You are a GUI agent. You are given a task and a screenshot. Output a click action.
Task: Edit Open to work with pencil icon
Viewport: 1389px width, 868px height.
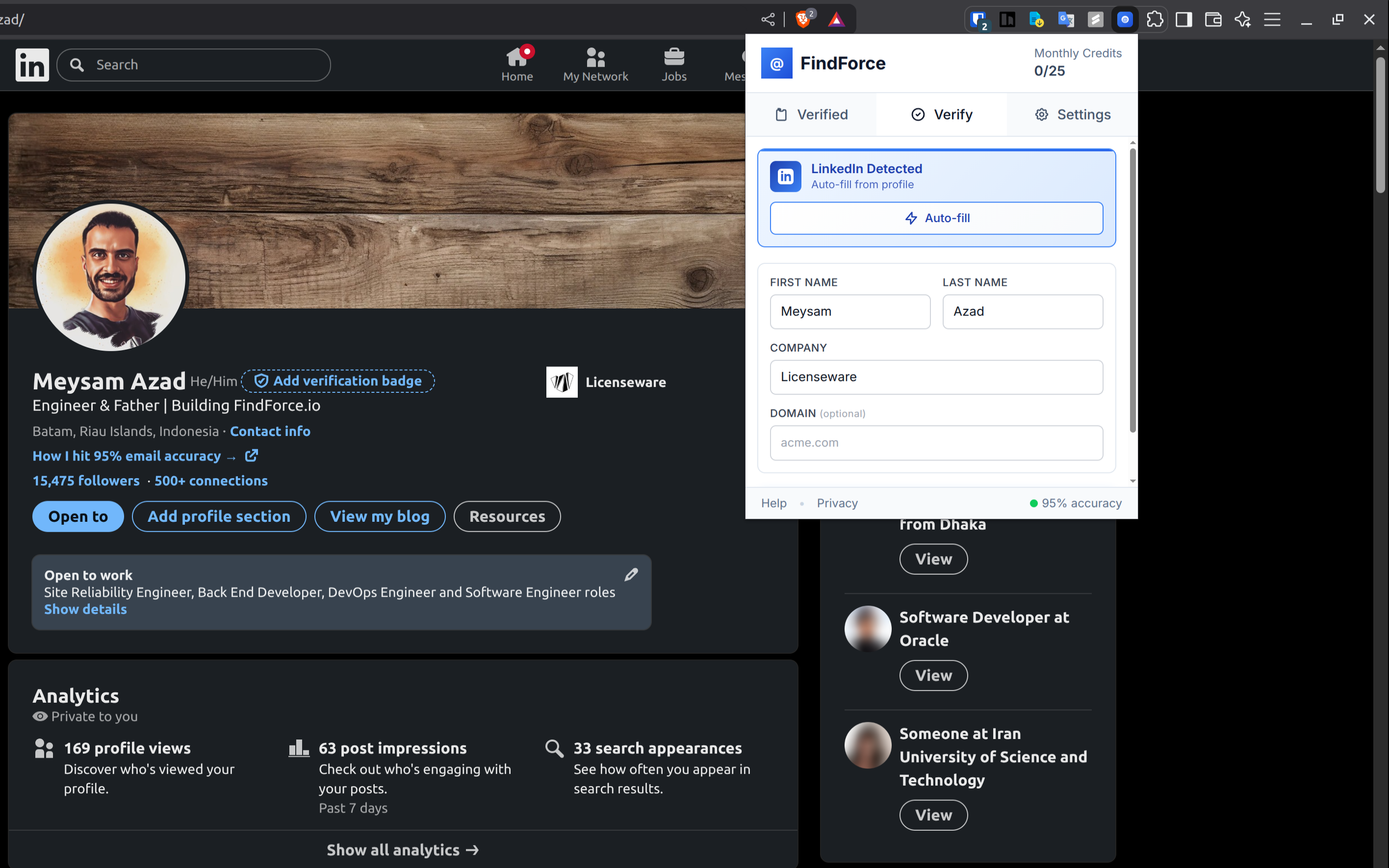(631, 575)
